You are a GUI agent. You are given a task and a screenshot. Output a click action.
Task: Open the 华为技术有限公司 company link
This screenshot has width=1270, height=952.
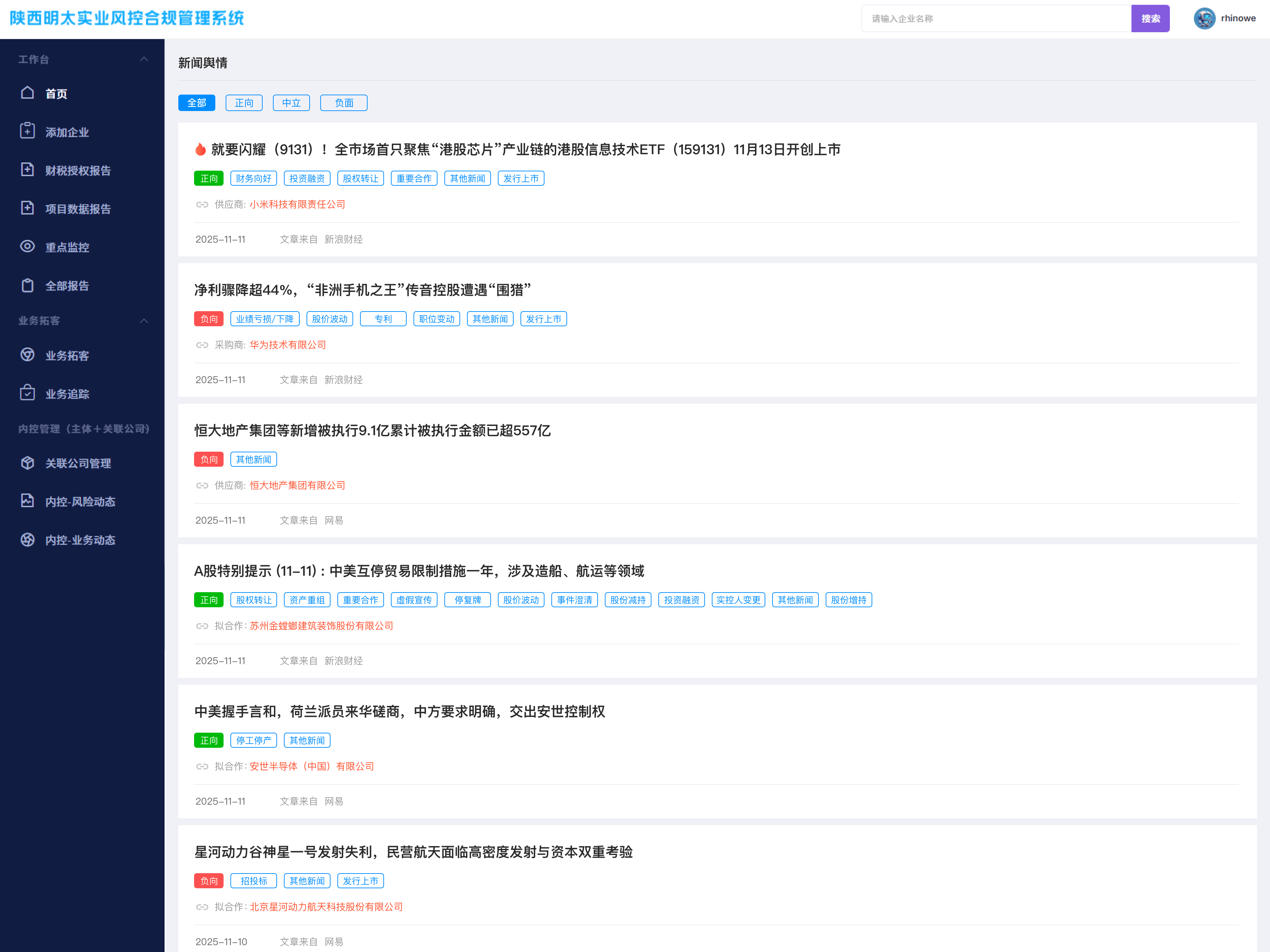(288, 345)
